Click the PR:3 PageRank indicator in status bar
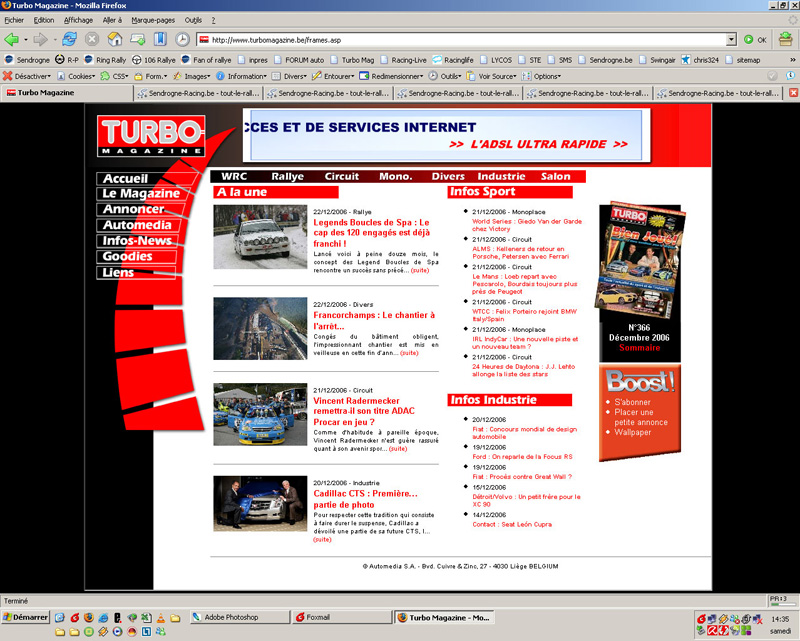 coord(782,600)
